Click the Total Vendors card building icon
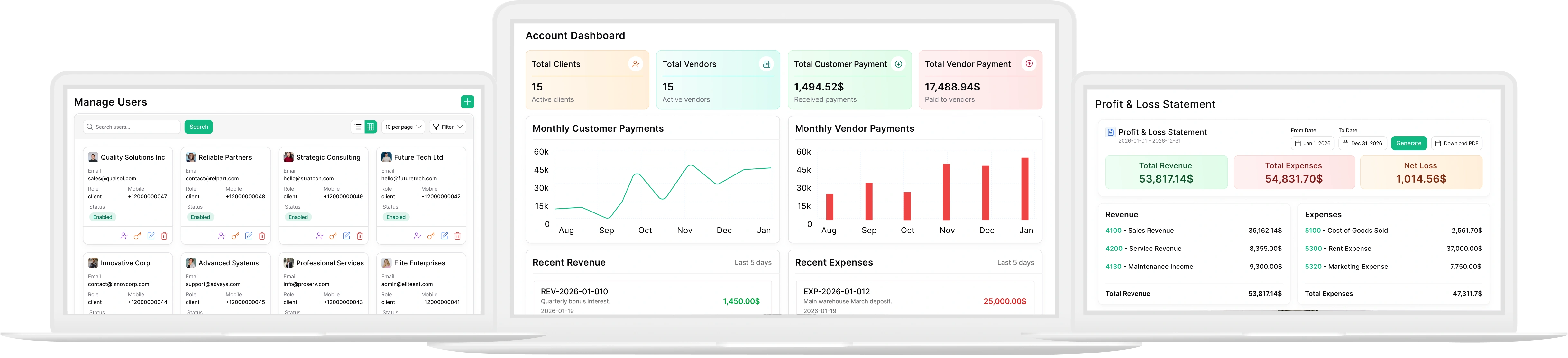This screenshot has width=1568, height=358. click(766, 64)
